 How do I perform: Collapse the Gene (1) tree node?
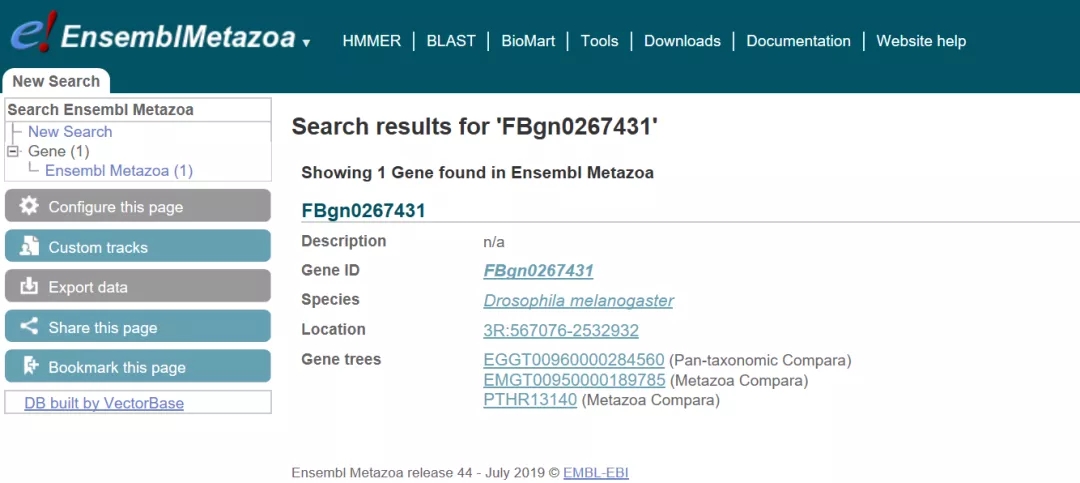point(13,151)
